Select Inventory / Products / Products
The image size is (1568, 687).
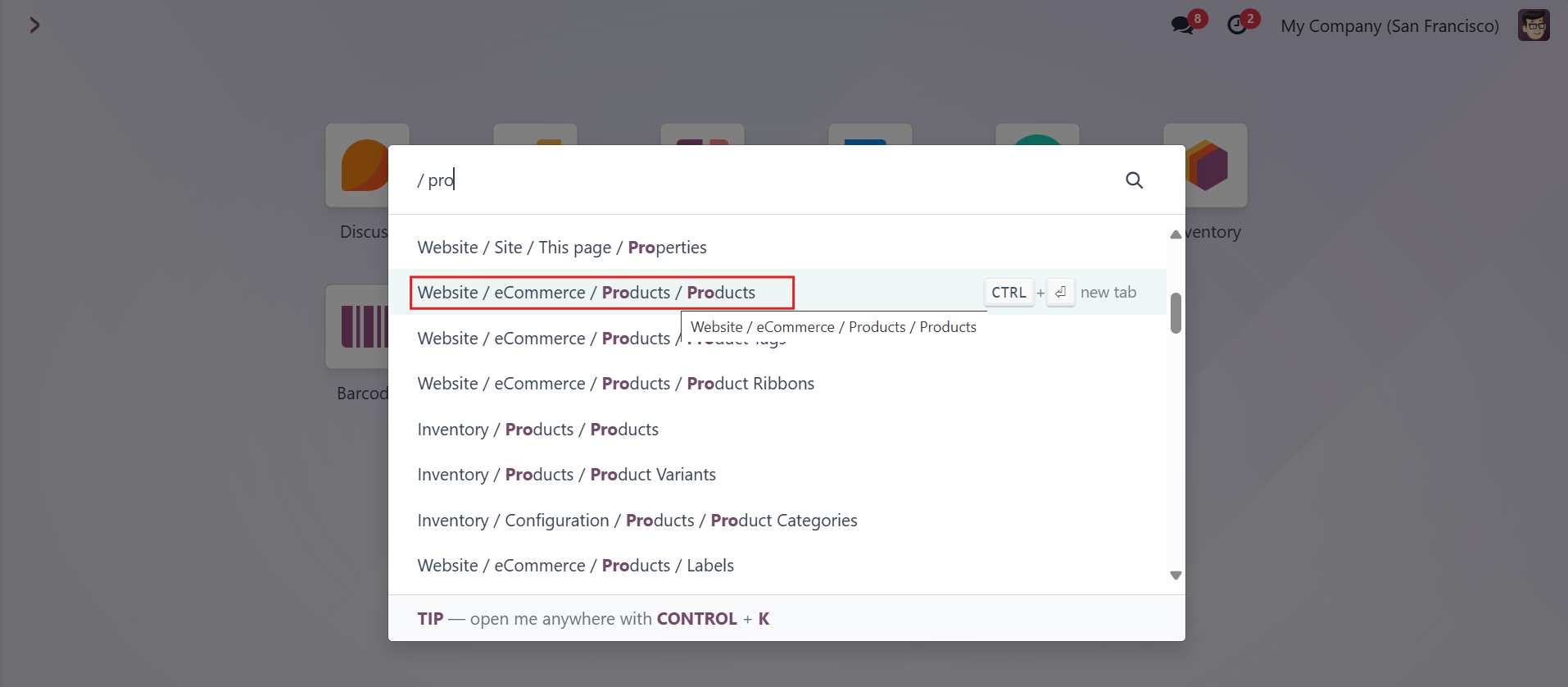(x=777, y=430)
